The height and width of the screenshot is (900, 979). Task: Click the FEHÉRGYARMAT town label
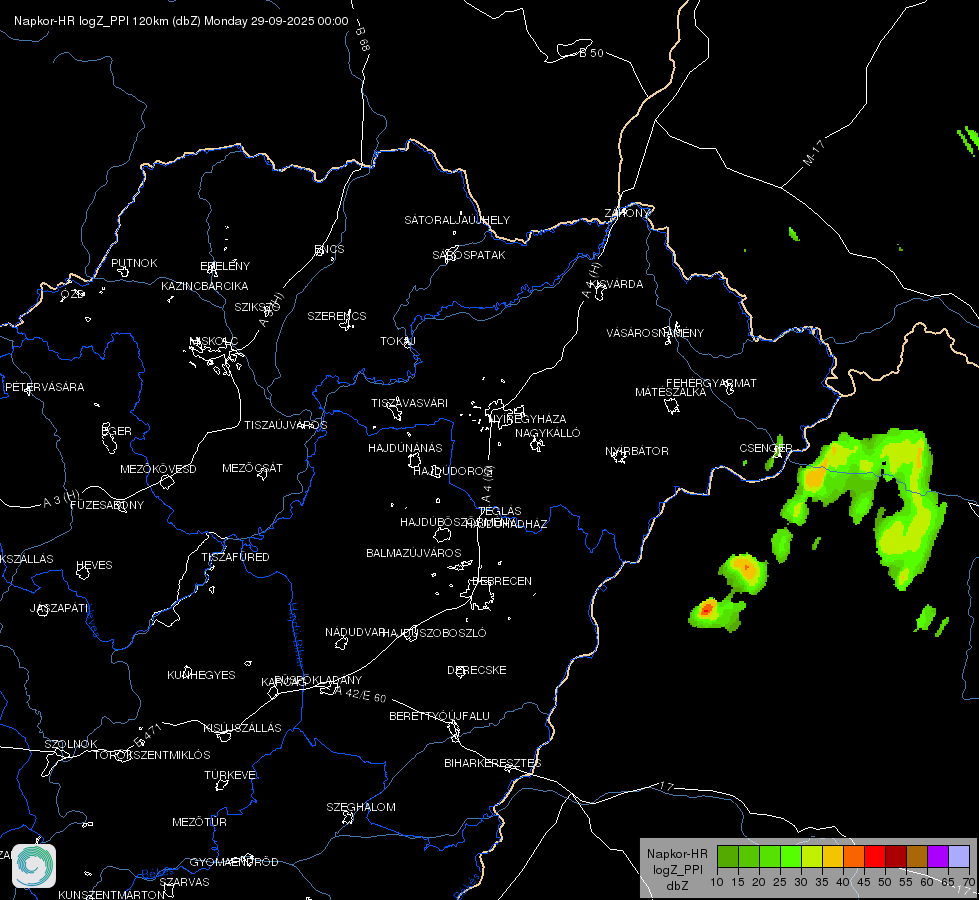point(711,383)
